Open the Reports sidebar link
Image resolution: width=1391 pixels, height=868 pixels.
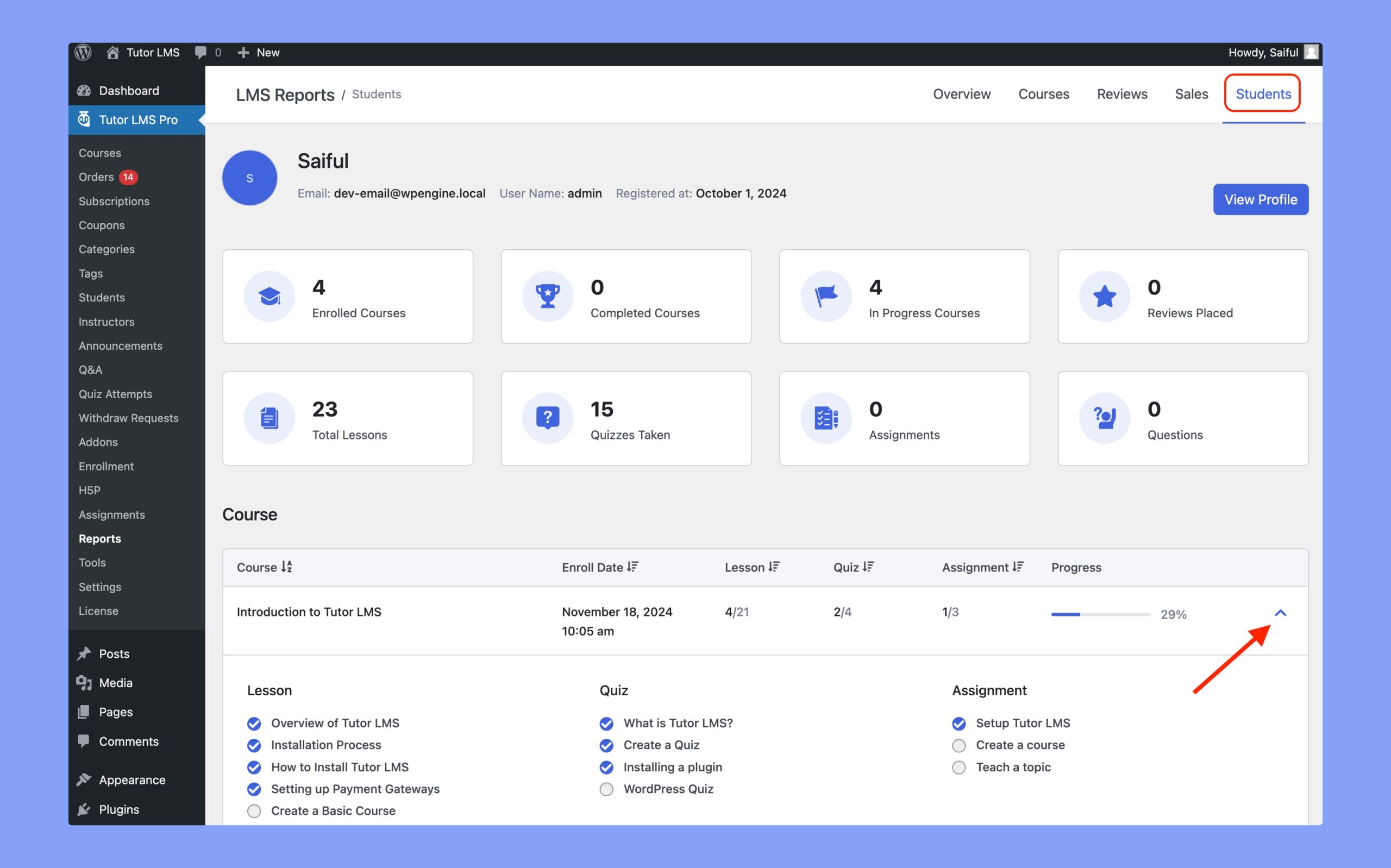100,538
